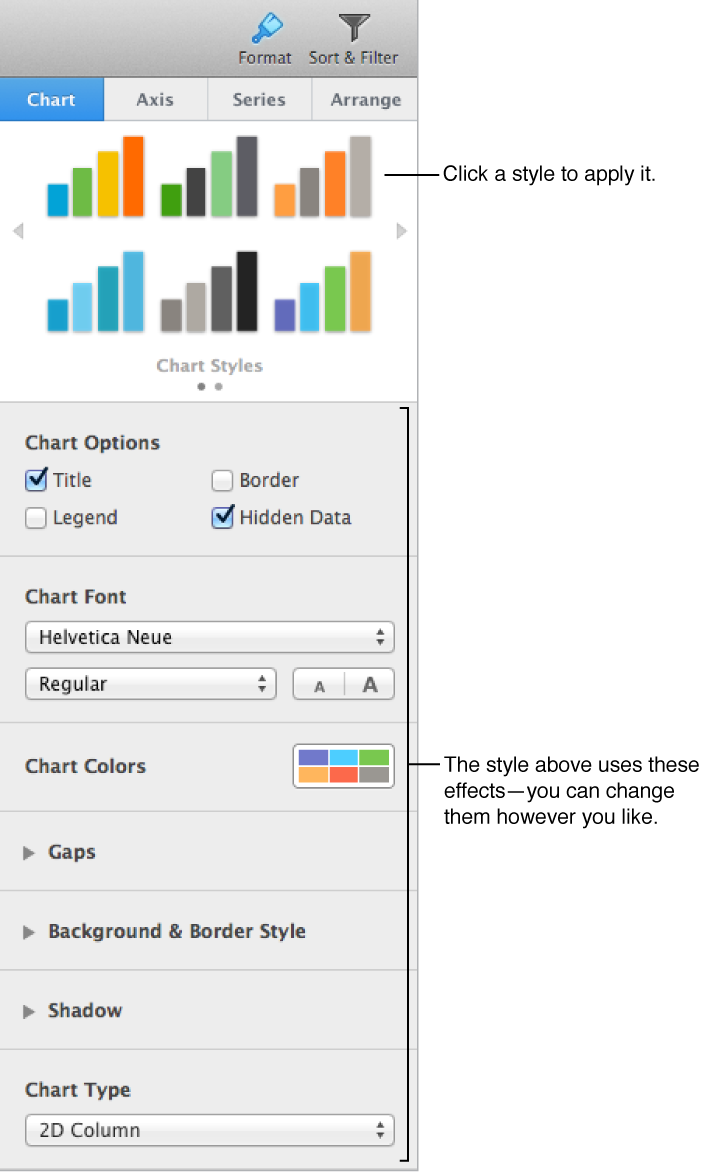Open the Chart Type dropdown

pyautogui.click(x=209, y=1130)
